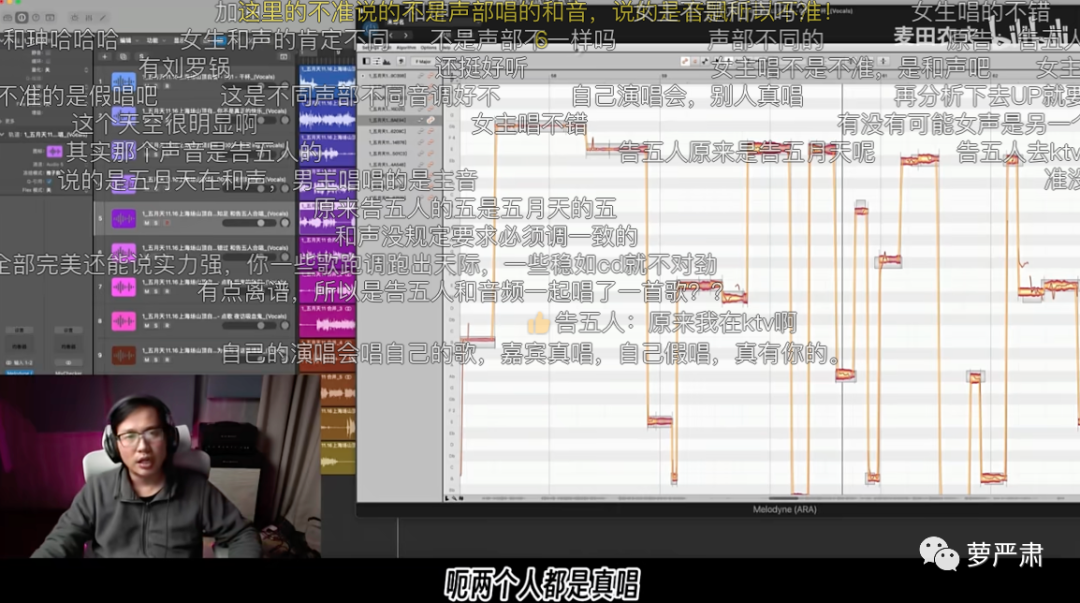Image resolution: width=1080 pixels, height=603 pixels.
Task: Open the Editors pencil icon in Logic
Action: pos(102,17)
